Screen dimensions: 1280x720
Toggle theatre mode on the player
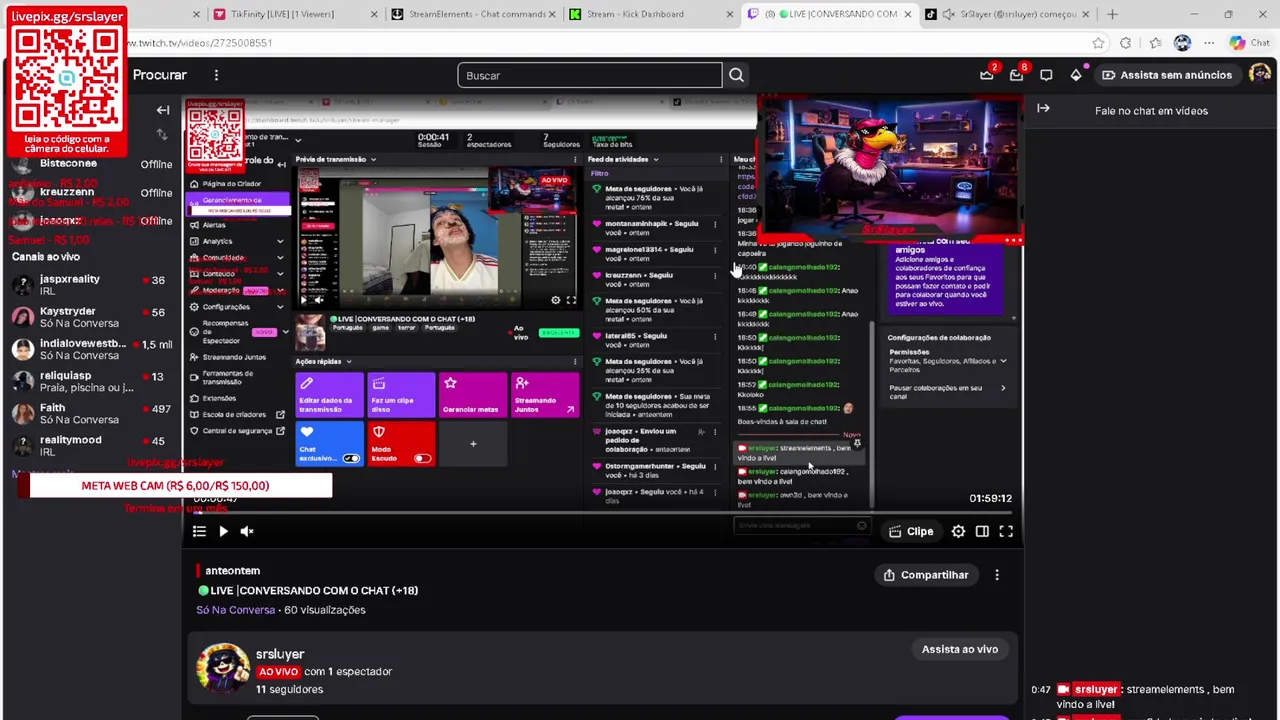coord(982,532)
